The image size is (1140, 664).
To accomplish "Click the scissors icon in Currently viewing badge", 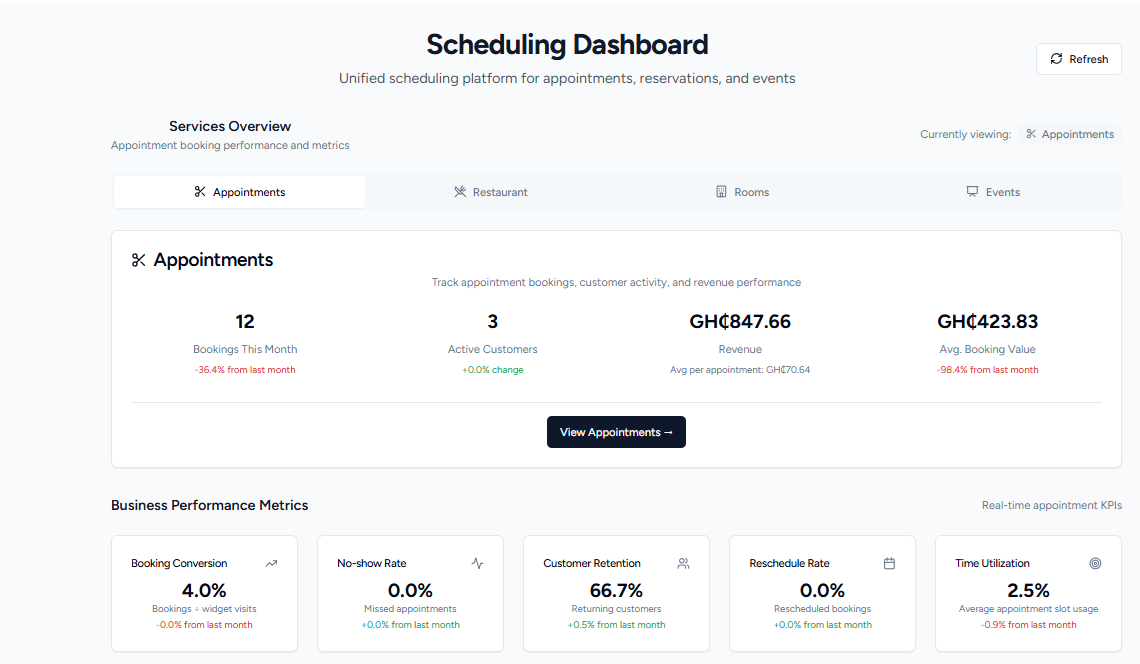I will [1031, 134].
